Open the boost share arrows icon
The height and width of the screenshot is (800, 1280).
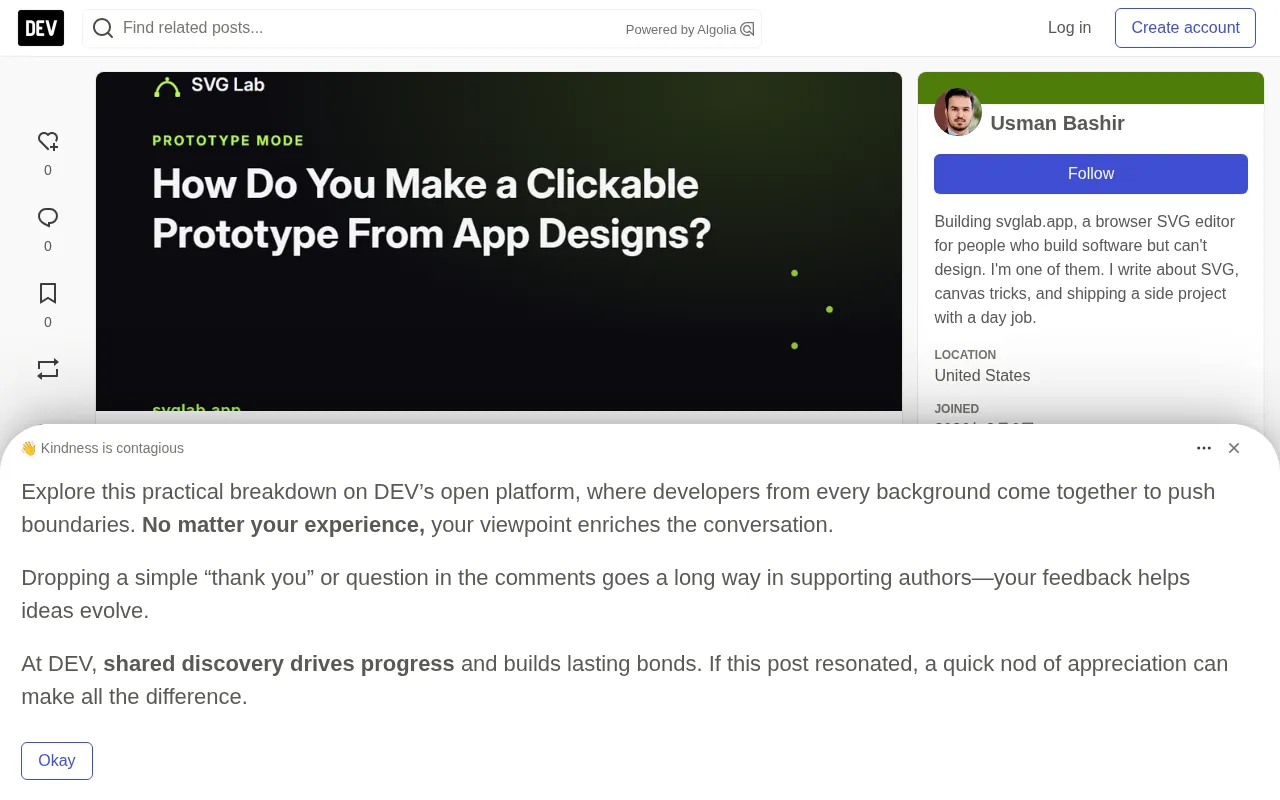click(x=48, y=369)
